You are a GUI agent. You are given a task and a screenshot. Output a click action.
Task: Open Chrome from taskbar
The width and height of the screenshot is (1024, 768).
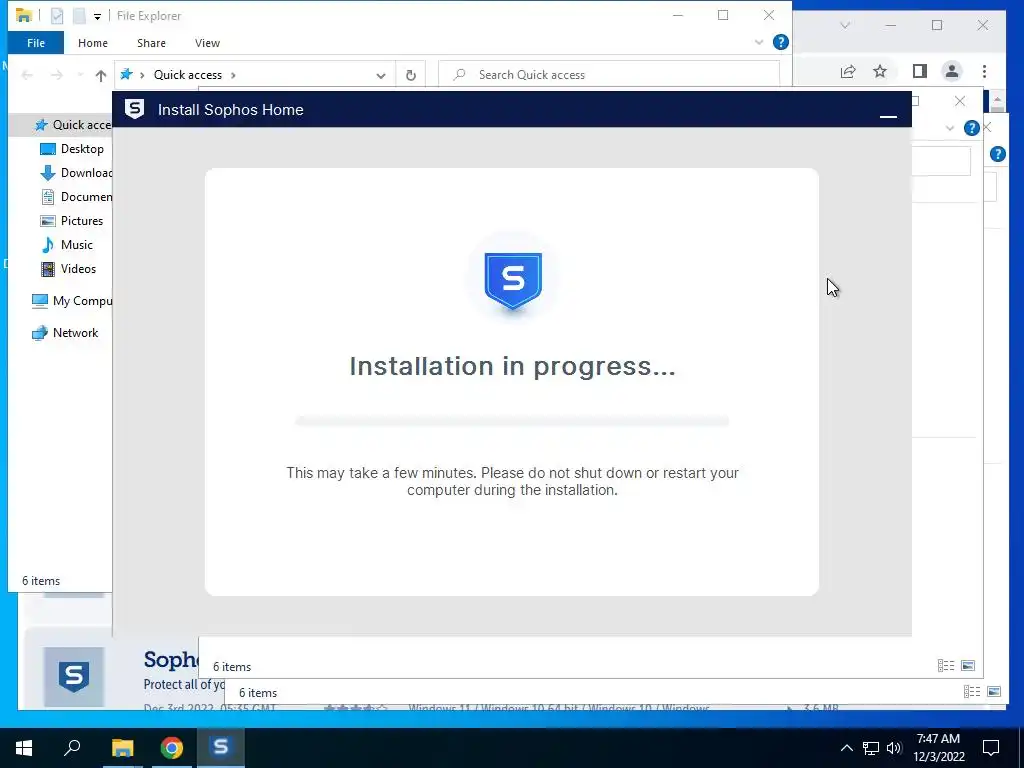172,748
